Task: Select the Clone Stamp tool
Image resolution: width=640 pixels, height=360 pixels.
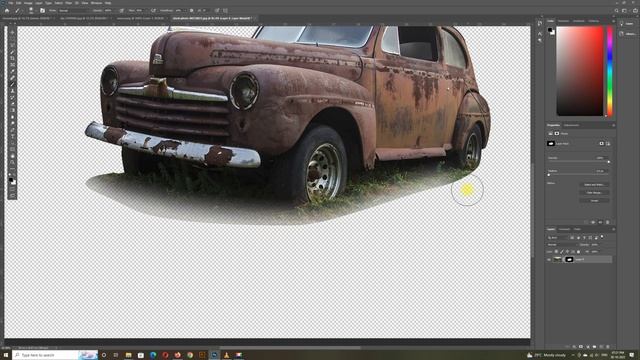Action: [x=12, y=91]
